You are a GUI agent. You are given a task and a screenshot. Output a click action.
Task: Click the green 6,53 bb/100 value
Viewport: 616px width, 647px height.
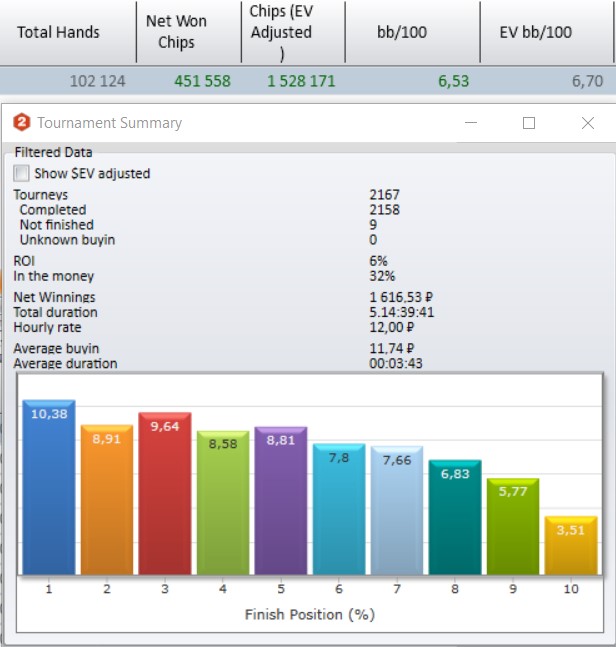[x=453, y=81]
